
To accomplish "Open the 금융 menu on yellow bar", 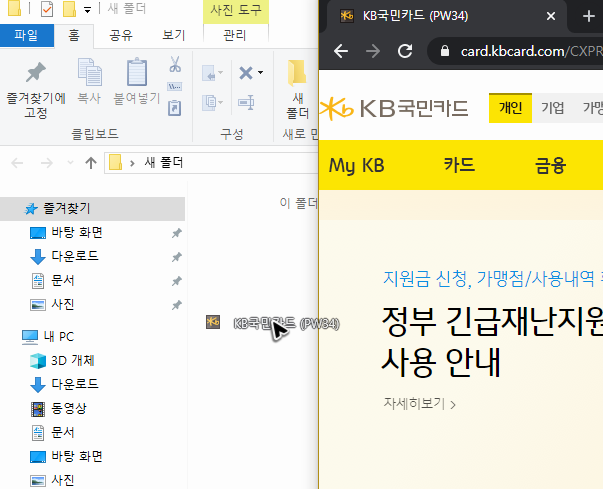I will pos(550,166).
